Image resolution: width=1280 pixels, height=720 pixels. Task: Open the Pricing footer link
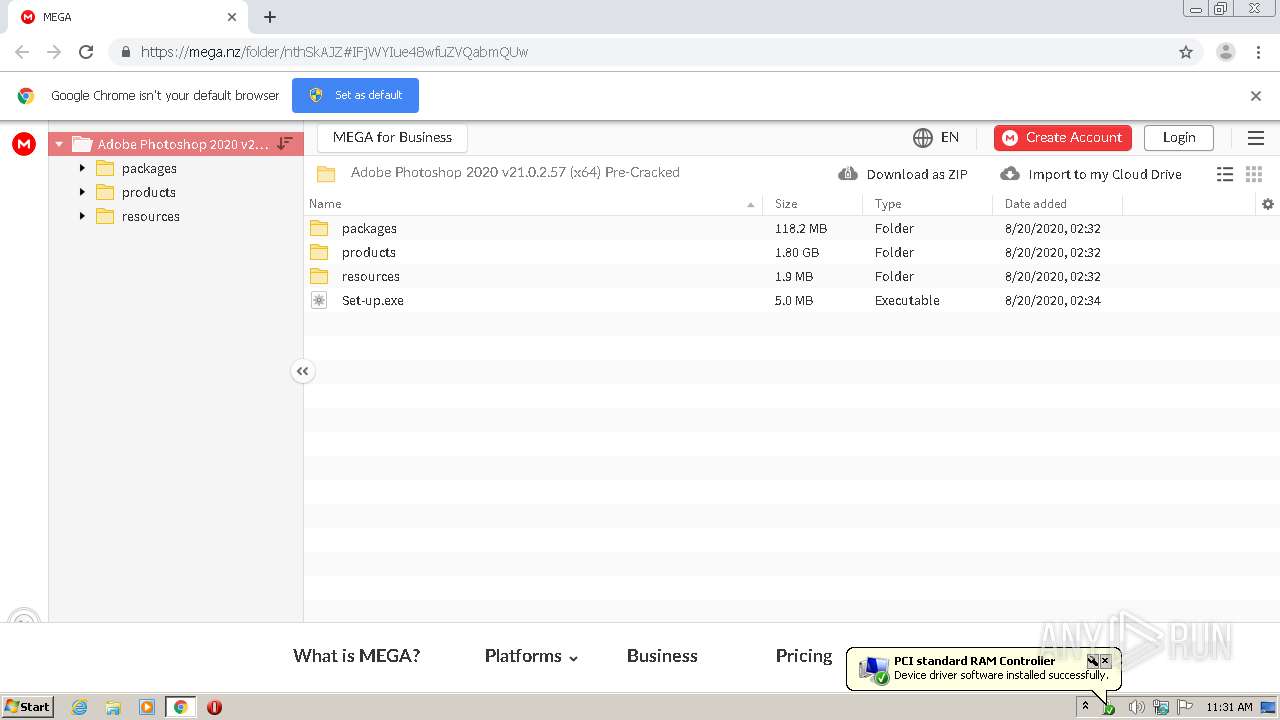pyautogui.click(x=804, y=656)
